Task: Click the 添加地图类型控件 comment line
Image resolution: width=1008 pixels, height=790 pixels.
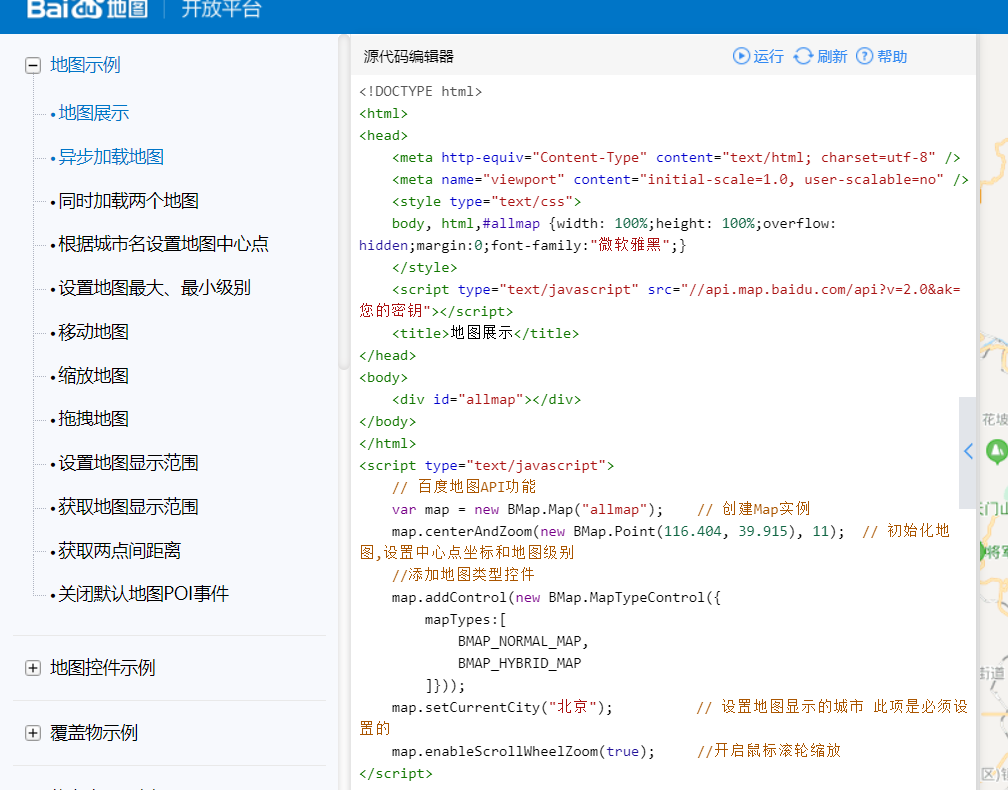Action: pyautogui.click(x=463, y=575)
